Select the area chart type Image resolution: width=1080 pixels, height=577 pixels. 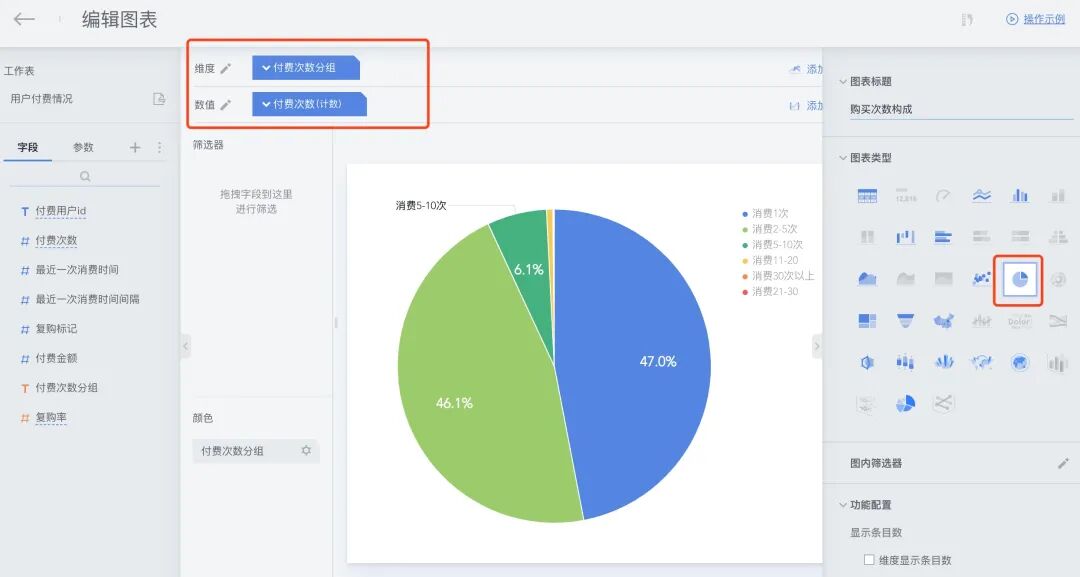coord(867,278)
